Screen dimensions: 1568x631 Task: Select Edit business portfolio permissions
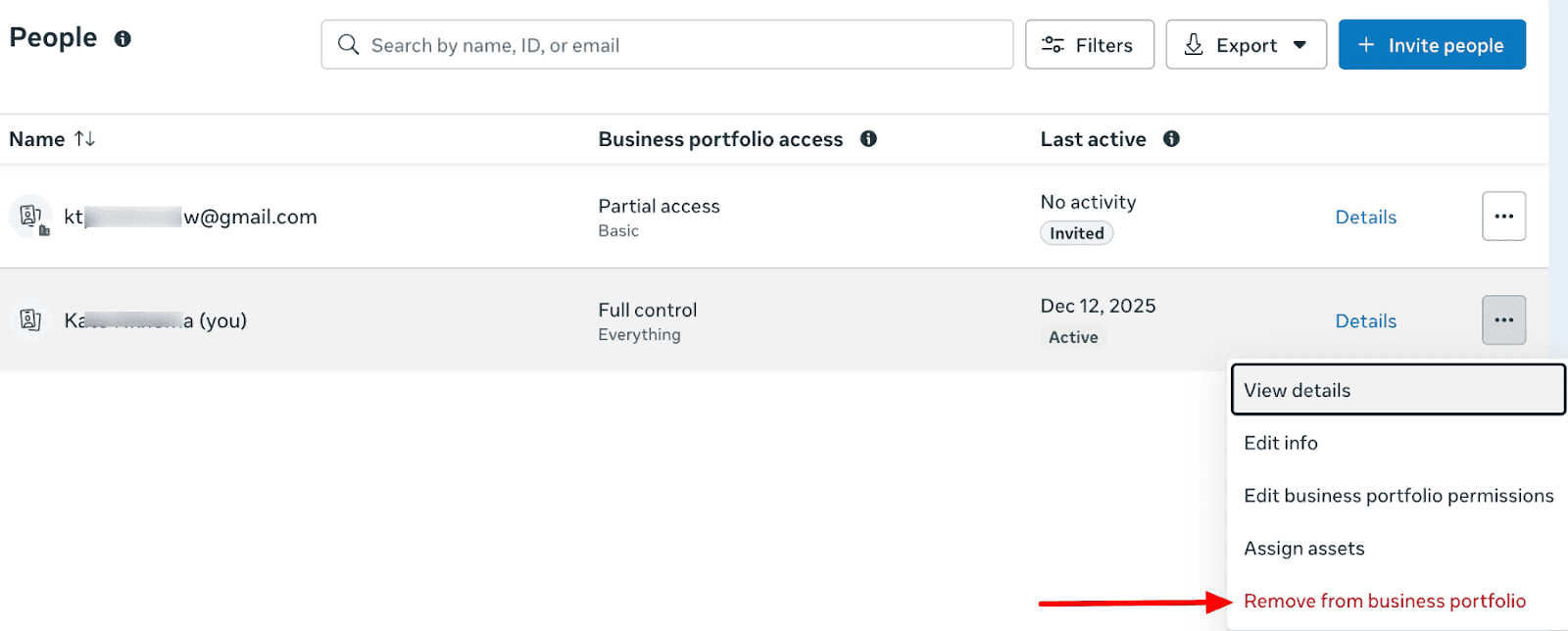coord(1397,496)
